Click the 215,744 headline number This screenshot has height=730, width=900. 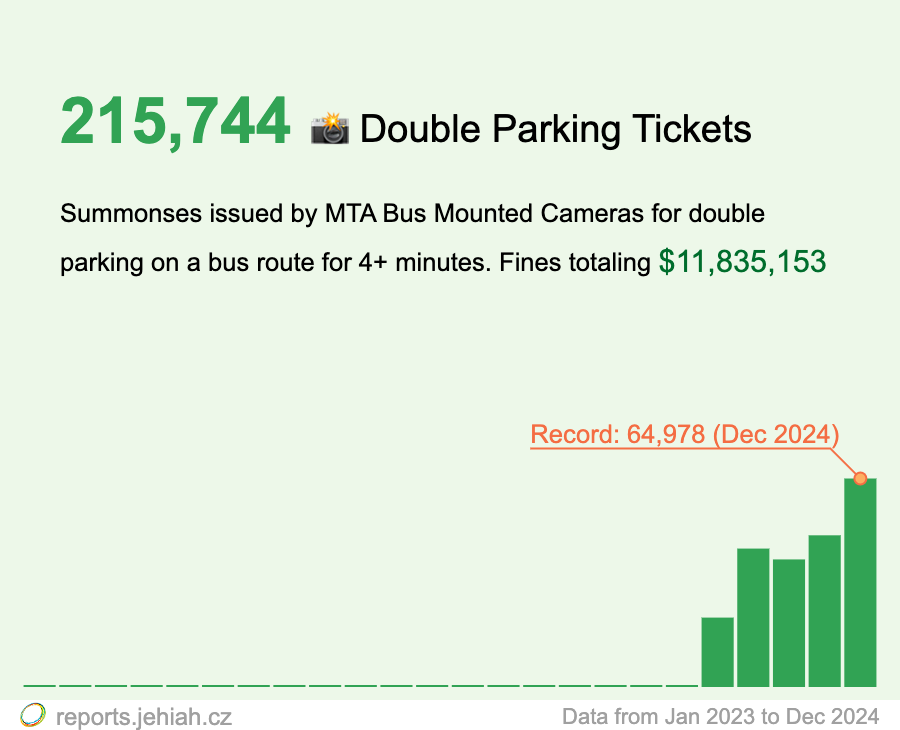pyautogui.click(x=175, y=124)
